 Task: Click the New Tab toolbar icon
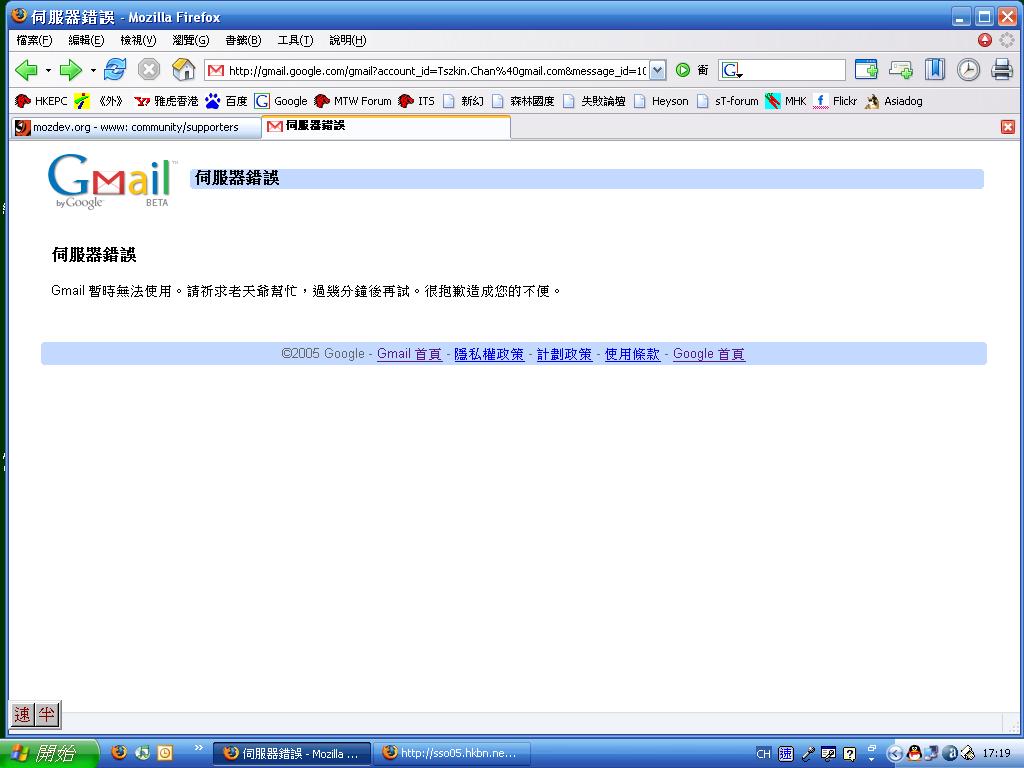[x=866, y=69]
